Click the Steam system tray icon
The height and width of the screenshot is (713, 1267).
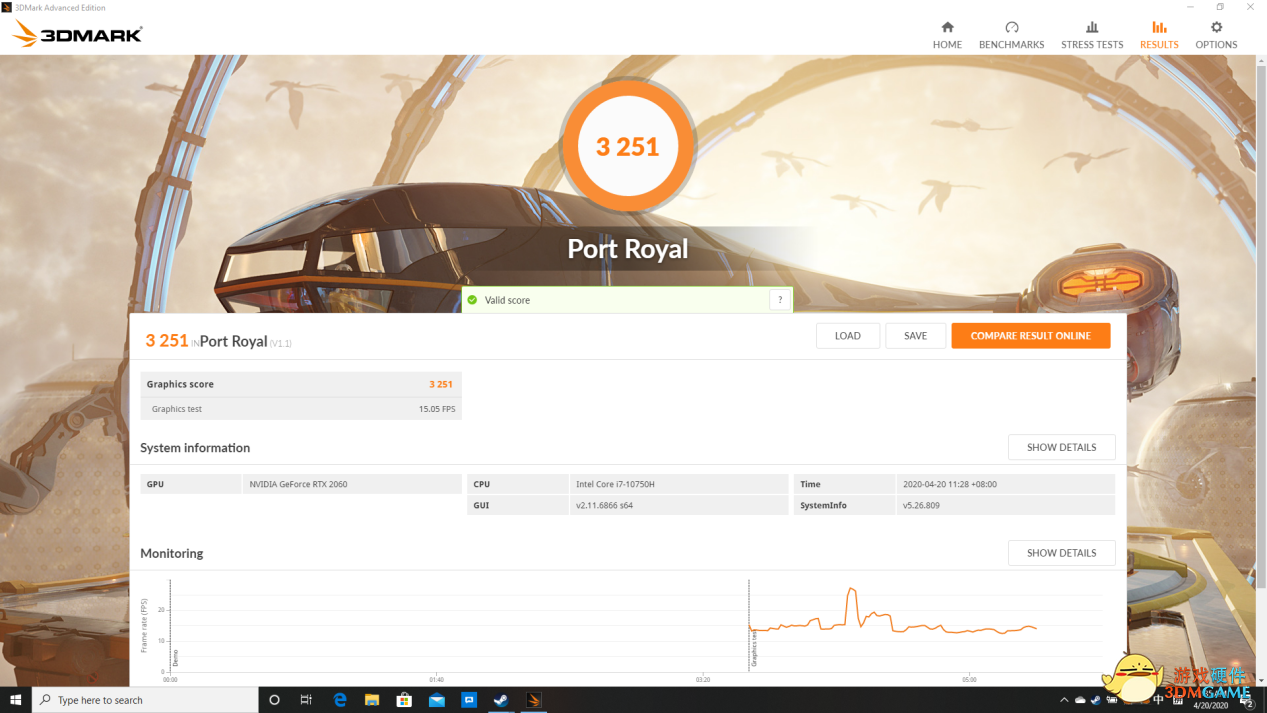(x=1096, y=700)
